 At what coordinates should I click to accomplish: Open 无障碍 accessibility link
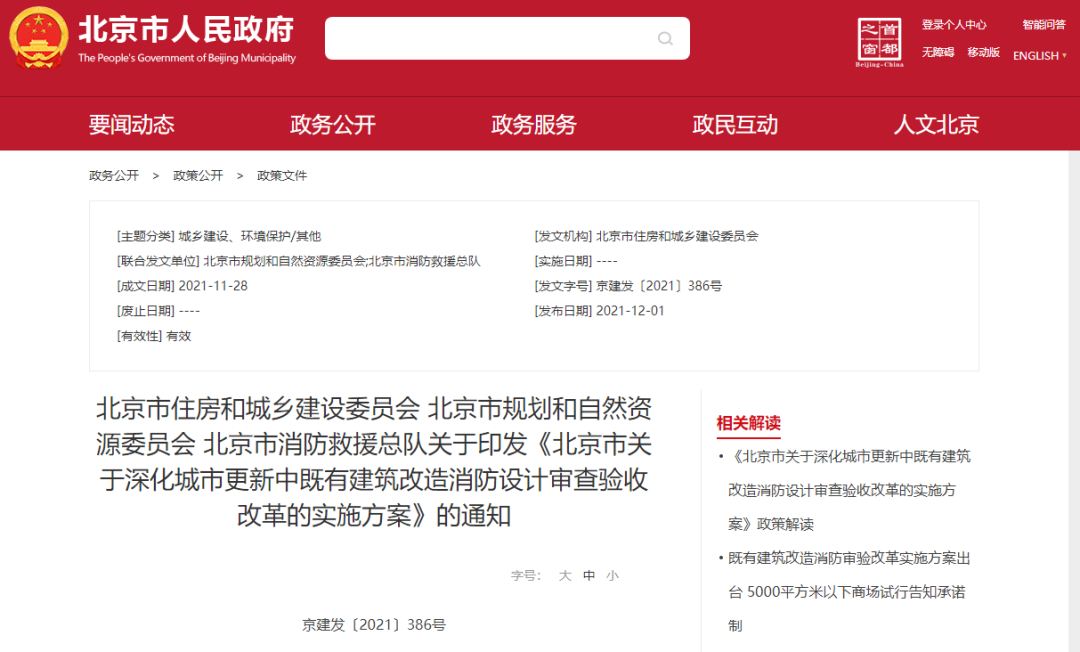938,52
